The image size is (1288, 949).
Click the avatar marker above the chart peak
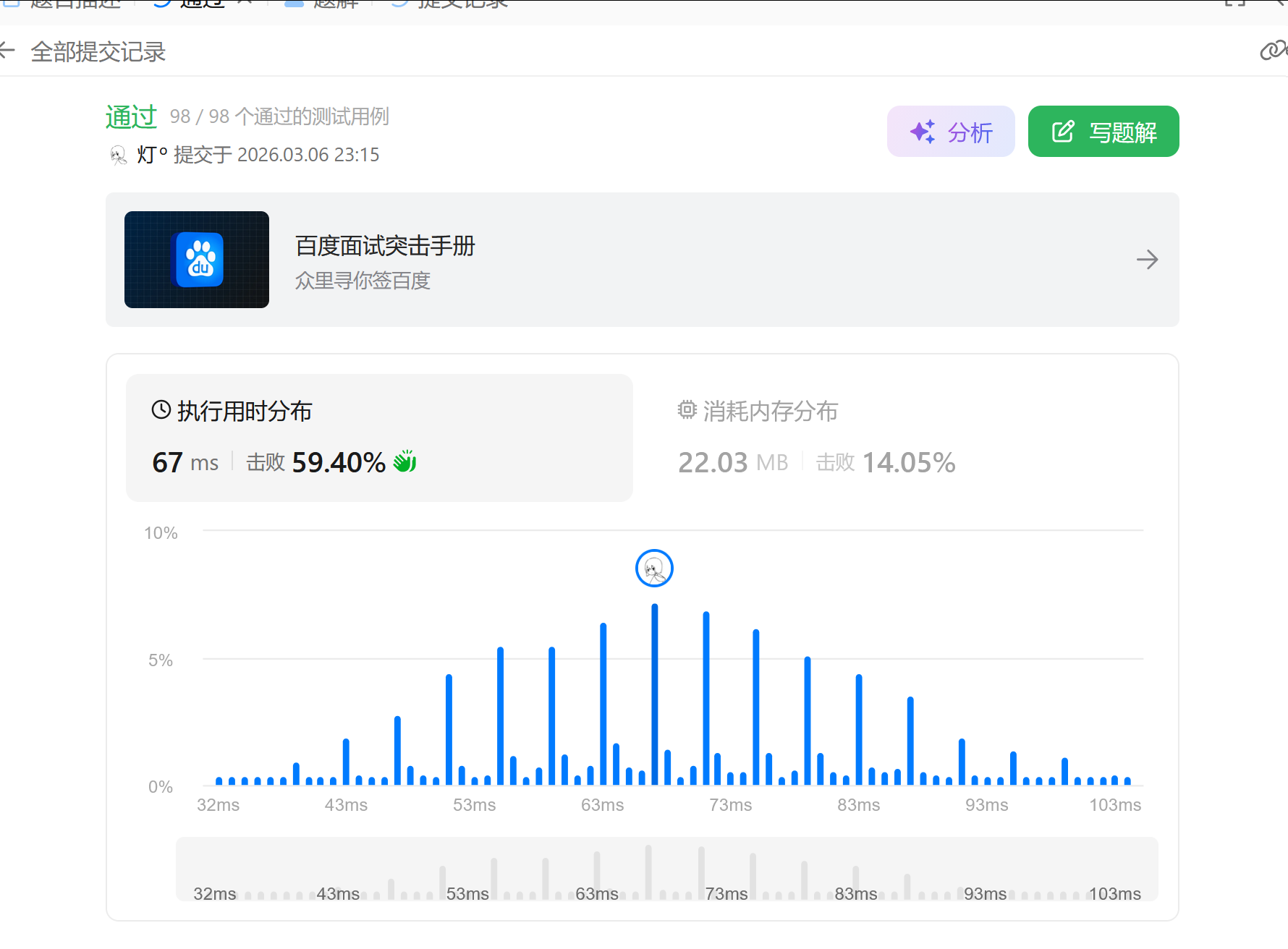click(654, 569)
